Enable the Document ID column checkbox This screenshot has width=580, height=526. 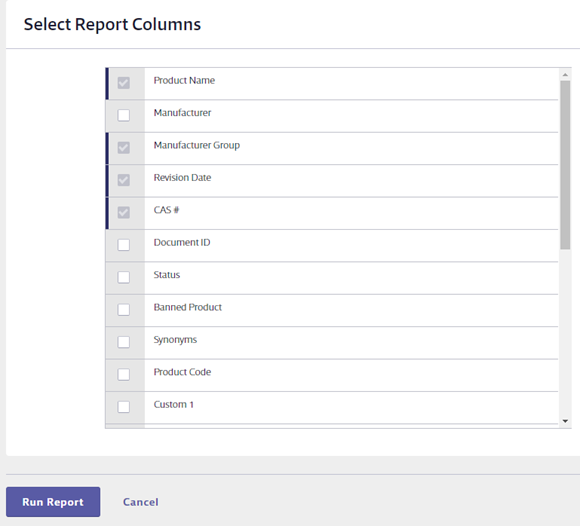pos(124,245)
